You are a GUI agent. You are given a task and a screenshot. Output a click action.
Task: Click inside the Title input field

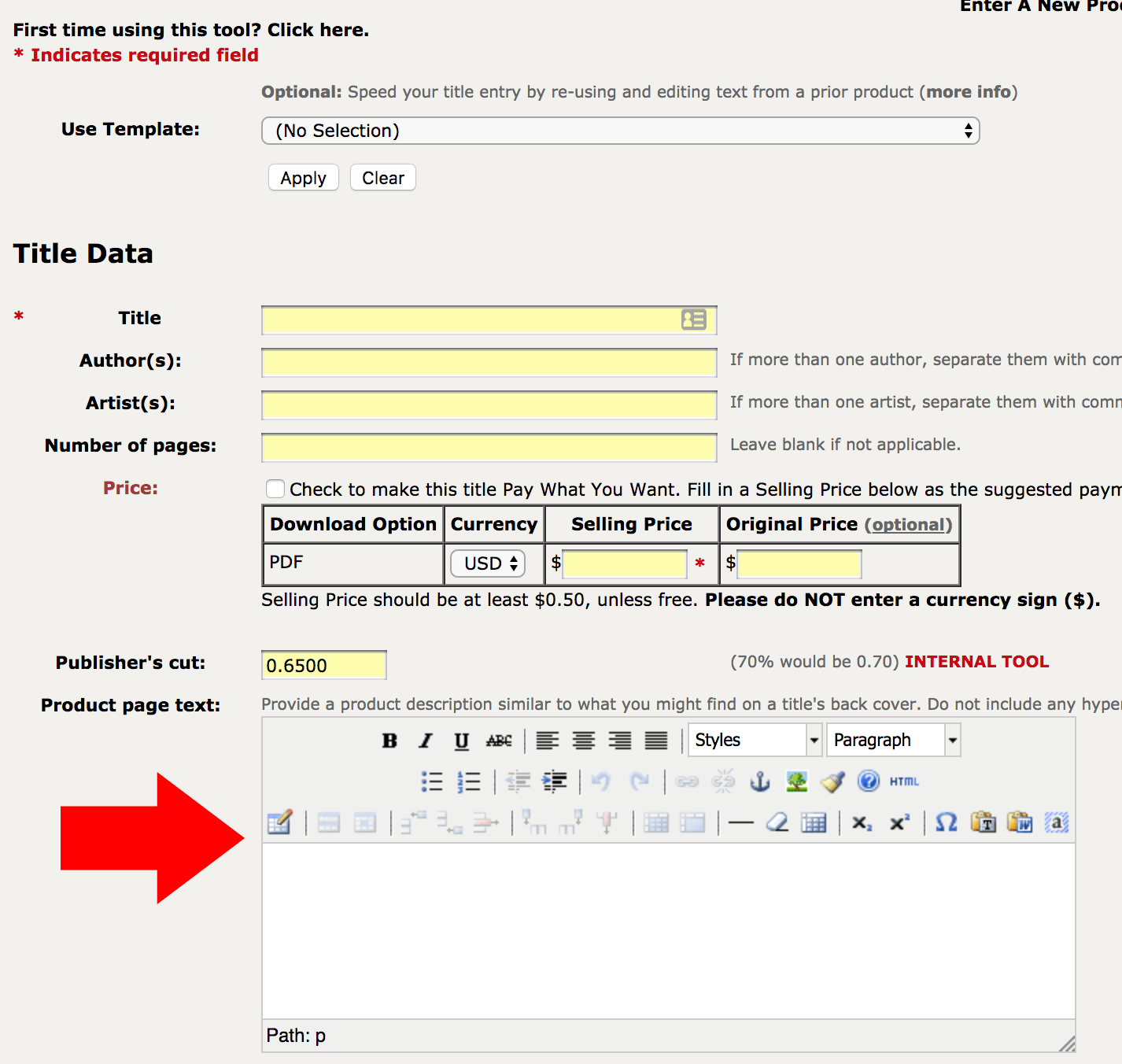point(472,320)
